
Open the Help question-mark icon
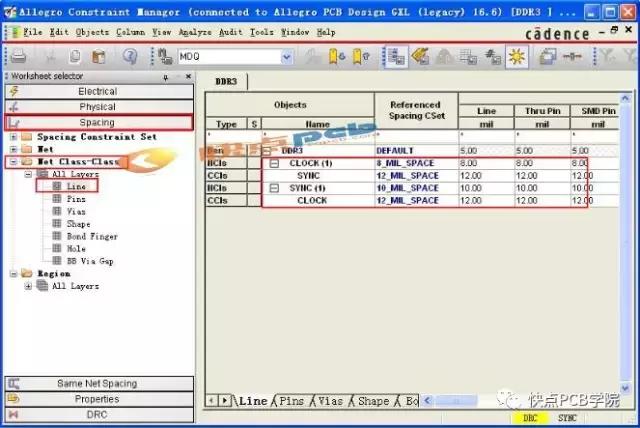130,56
